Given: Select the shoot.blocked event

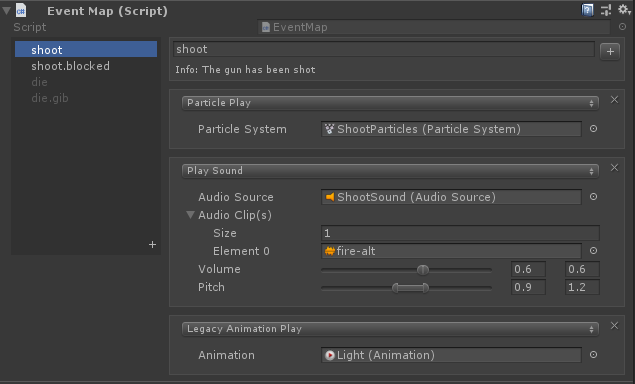Looking at the screenshot, I should coord(86,66).
